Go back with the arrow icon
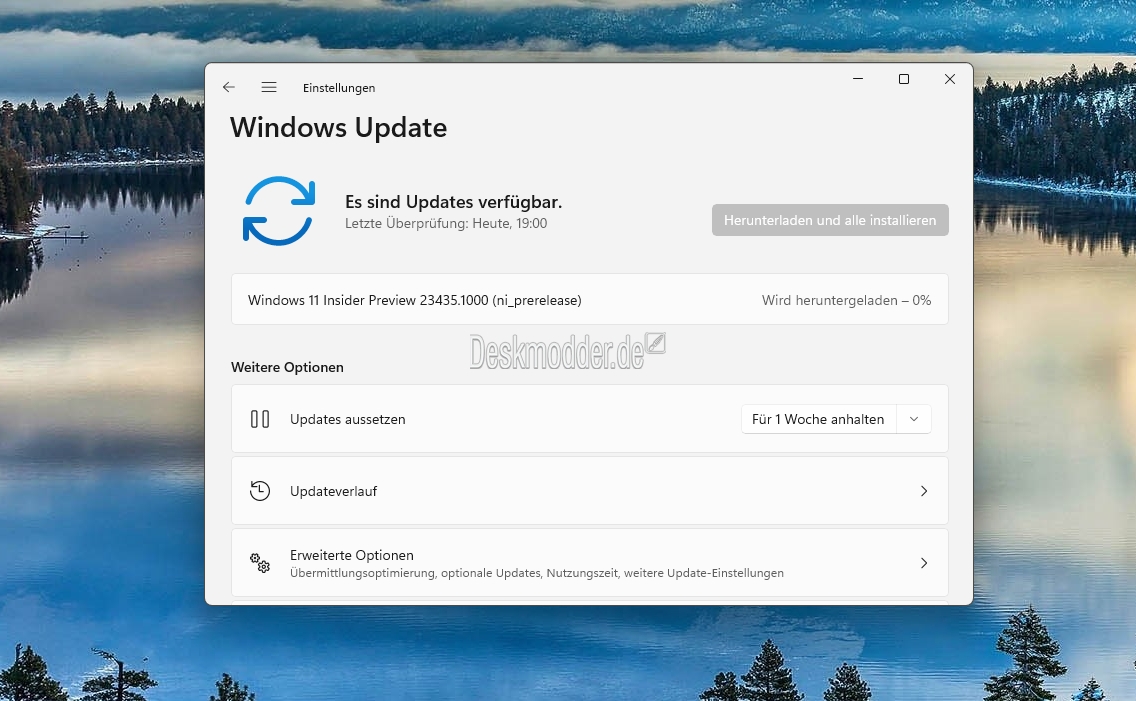Viewport: 1136px width, 701px height. point(229,87)
